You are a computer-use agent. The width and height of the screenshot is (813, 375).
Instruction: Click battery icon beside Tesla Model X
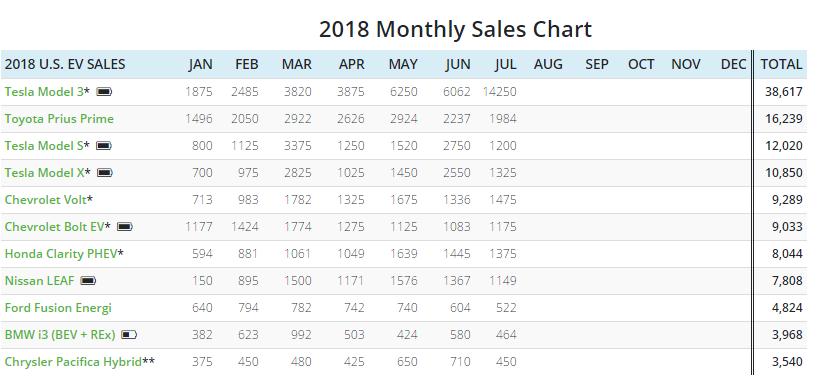[x=105, y=173]
